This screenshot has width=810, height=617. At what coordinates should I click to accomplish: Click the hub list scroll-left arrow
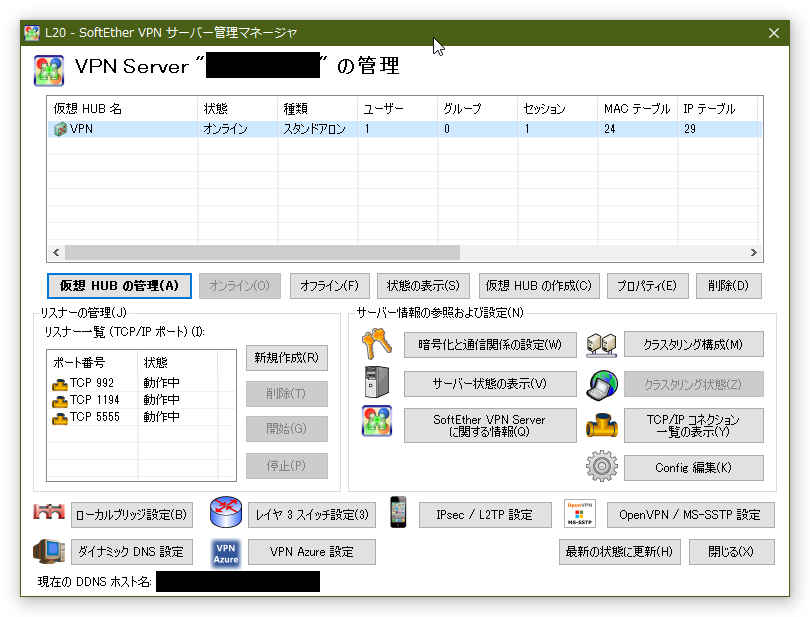(x=56, y=253)
